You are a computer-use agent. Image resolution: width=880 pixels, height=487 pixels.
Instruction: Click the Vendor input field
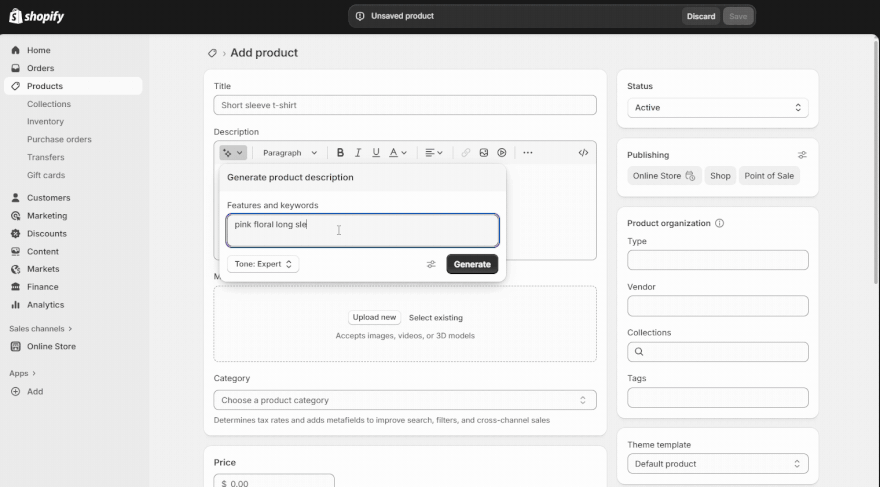coord(717,306)
